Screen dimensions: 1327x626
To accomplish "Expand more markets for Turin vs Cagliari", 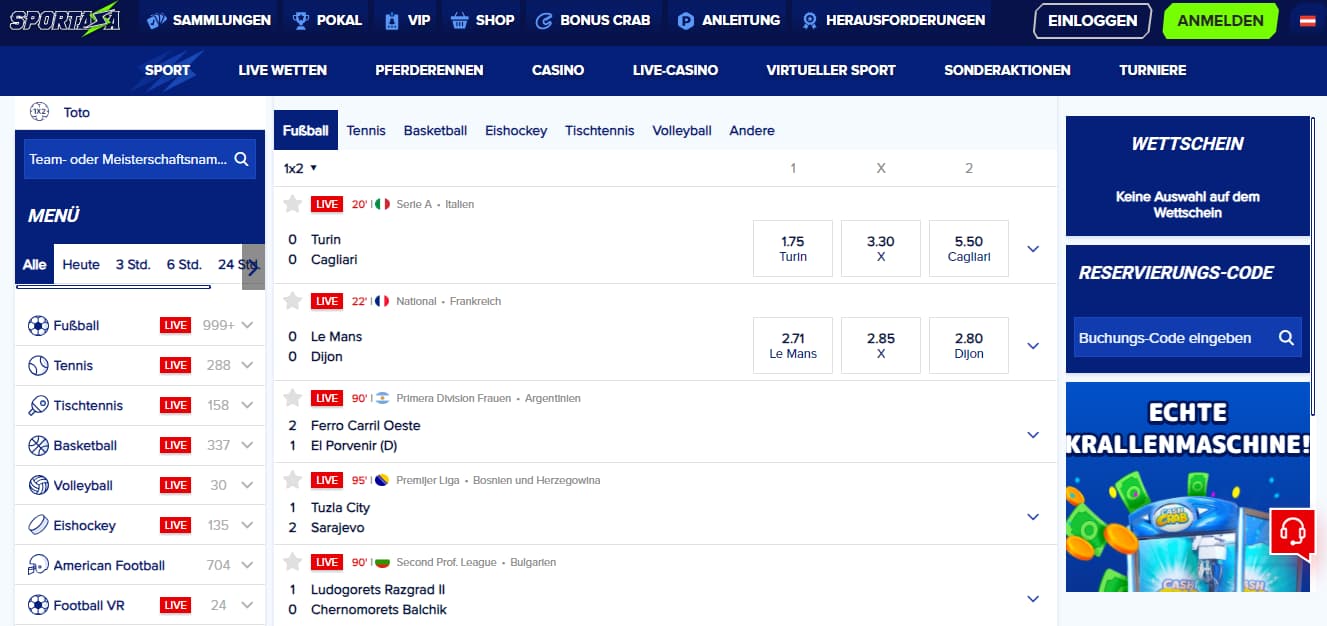I will pos(1033,249).
